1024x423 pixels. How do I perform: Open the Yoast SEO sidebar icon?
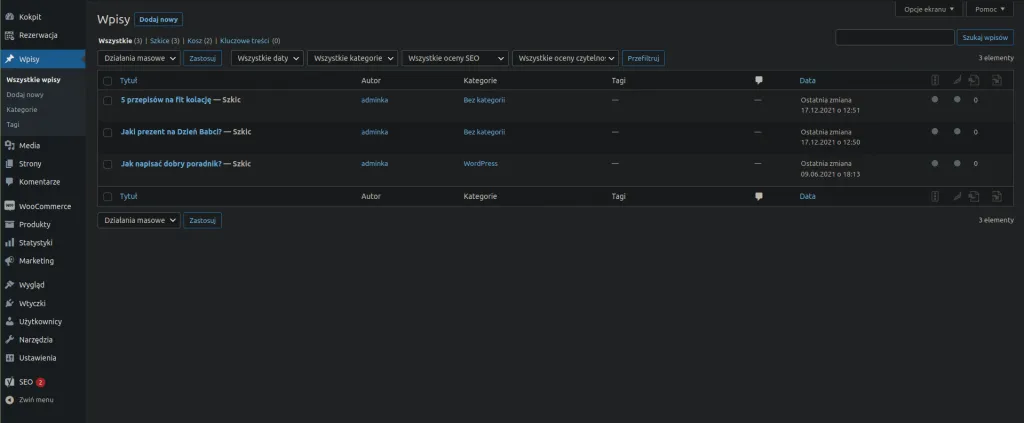click(9, 382)
